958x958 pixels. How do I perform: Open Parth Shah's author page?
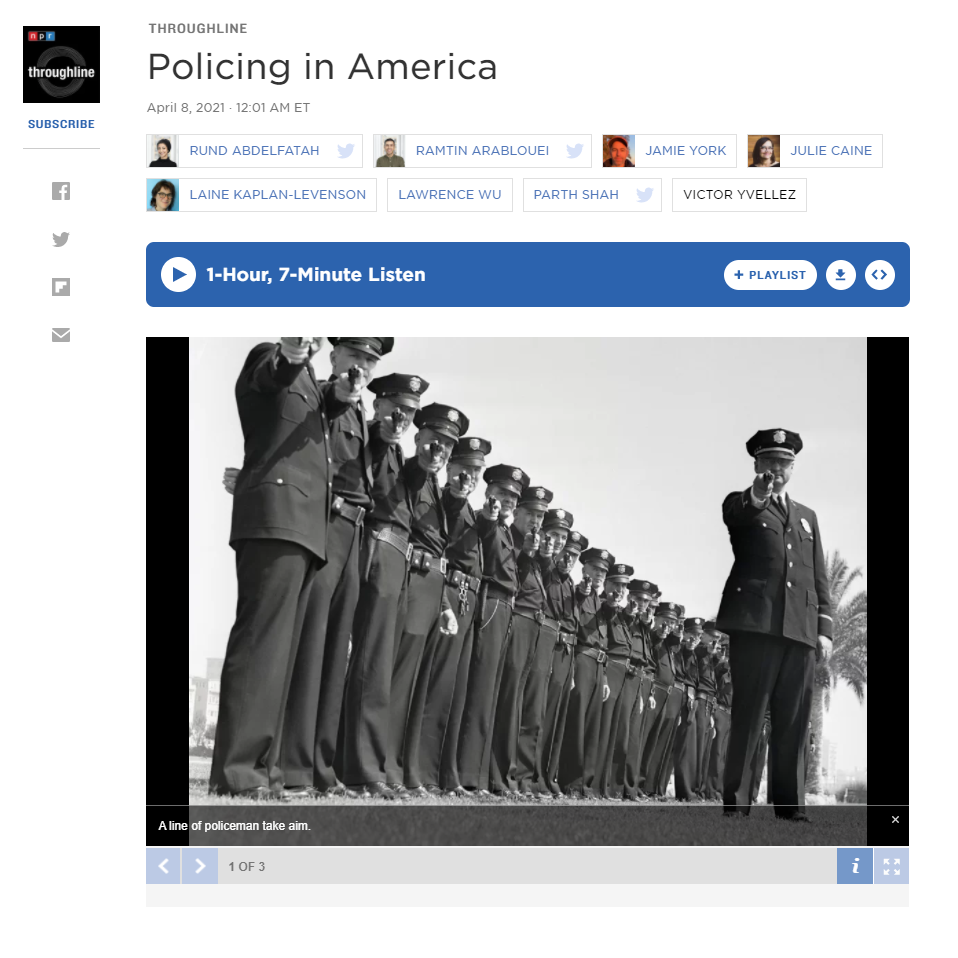tap(576, 194)
